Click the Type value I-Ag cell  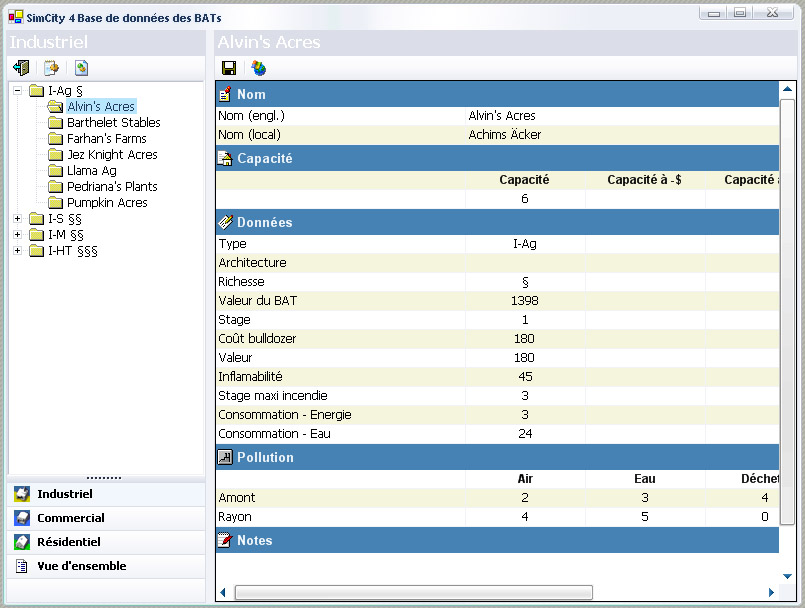(525, 243)
